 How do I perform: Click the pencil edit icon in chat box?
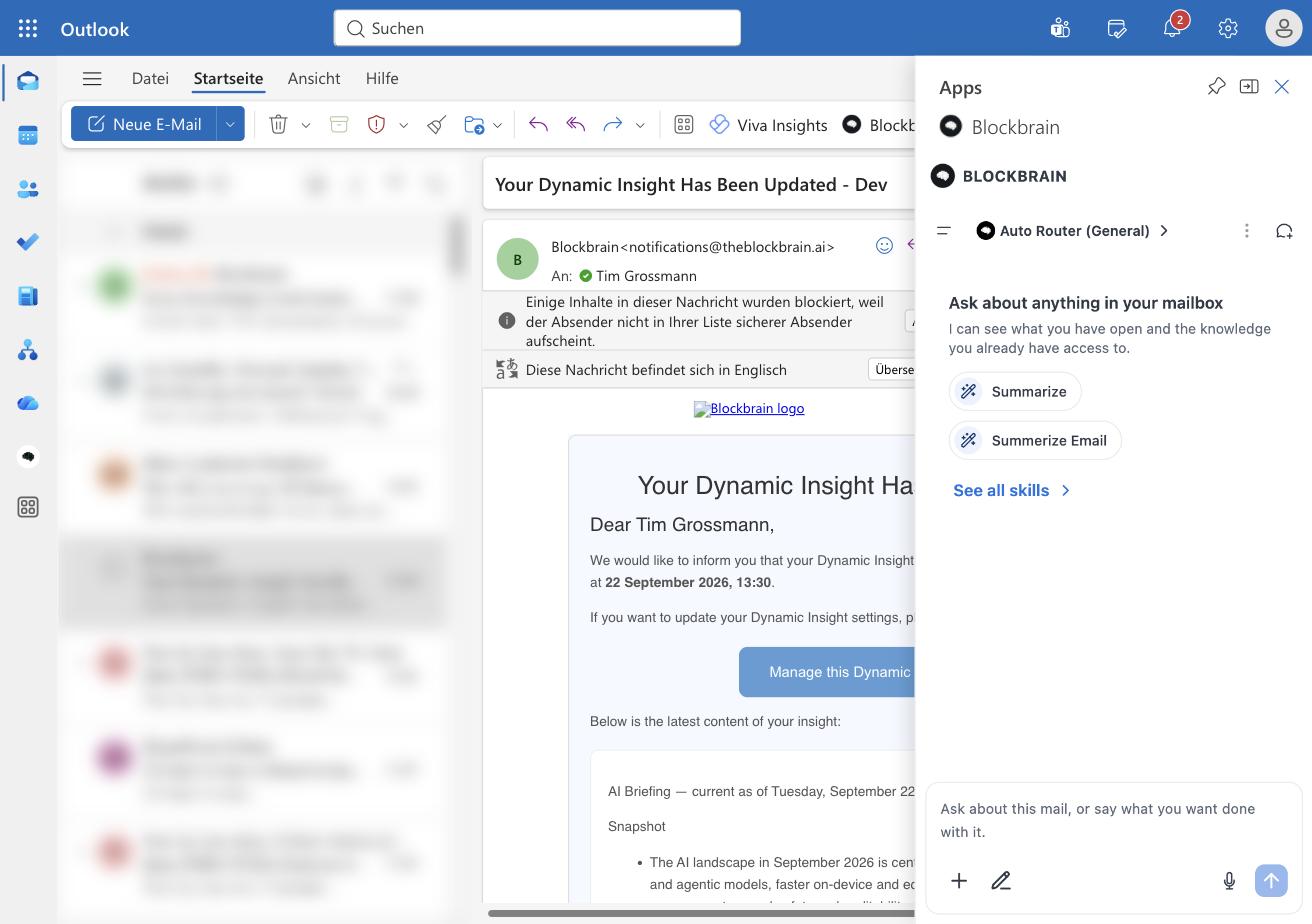click(x=1001, y=881)
